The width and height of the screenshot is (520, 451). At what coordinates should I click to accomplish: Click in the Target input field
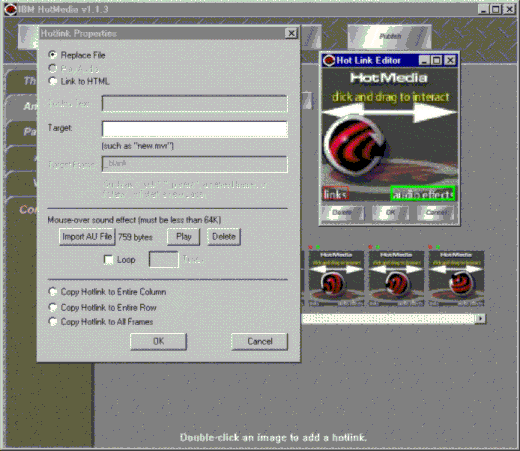195,129
